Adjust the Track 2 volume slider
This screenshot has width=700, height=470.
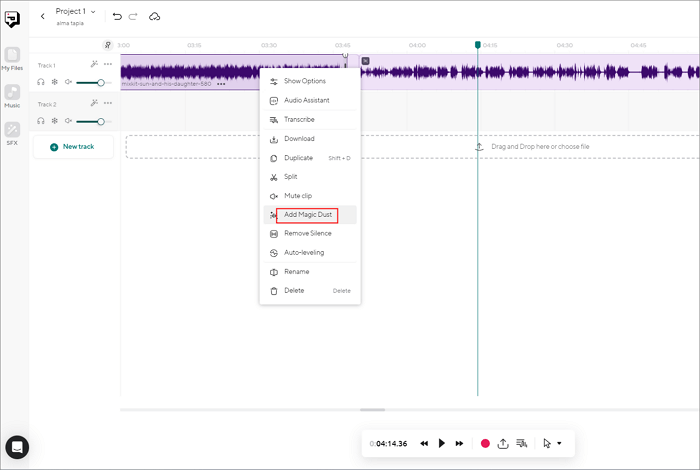pos(101,121)
